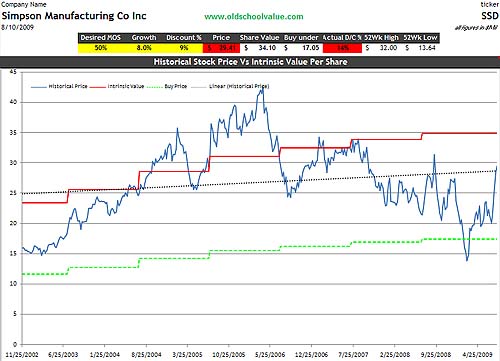Select the yellow 9% Discount cell
This screenshot has height=361, width=500.
coord(184,48)
